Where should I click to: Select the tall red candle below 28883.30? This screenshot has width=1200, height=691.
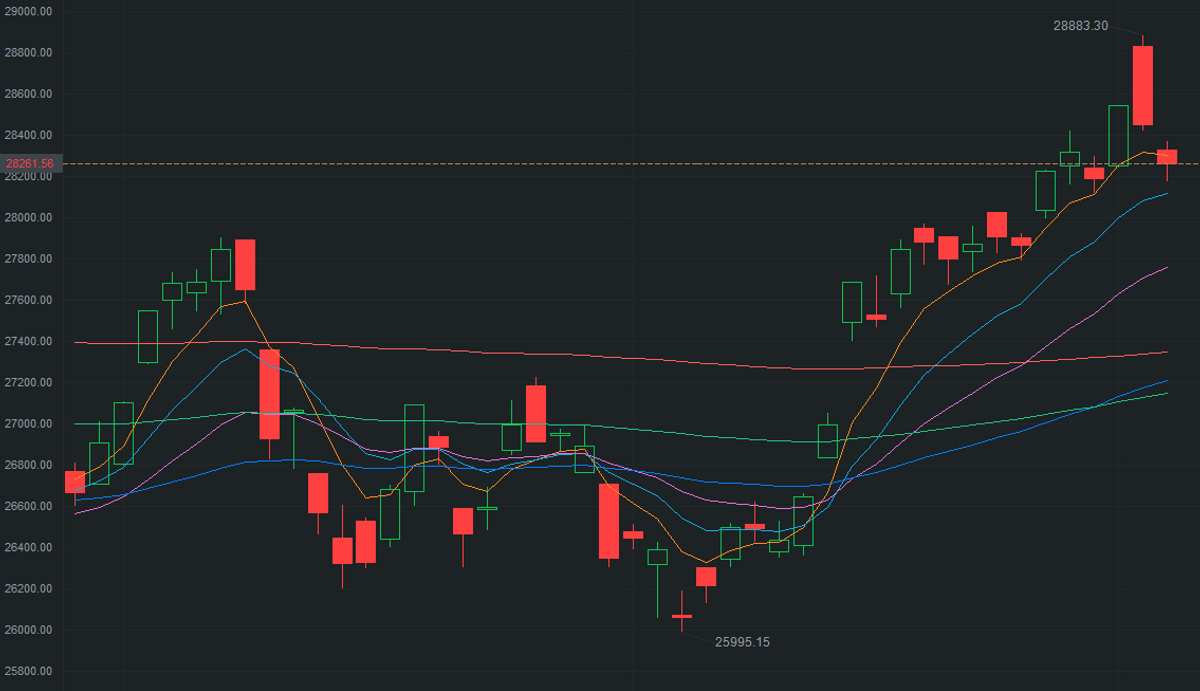(x=1143, y=85)
